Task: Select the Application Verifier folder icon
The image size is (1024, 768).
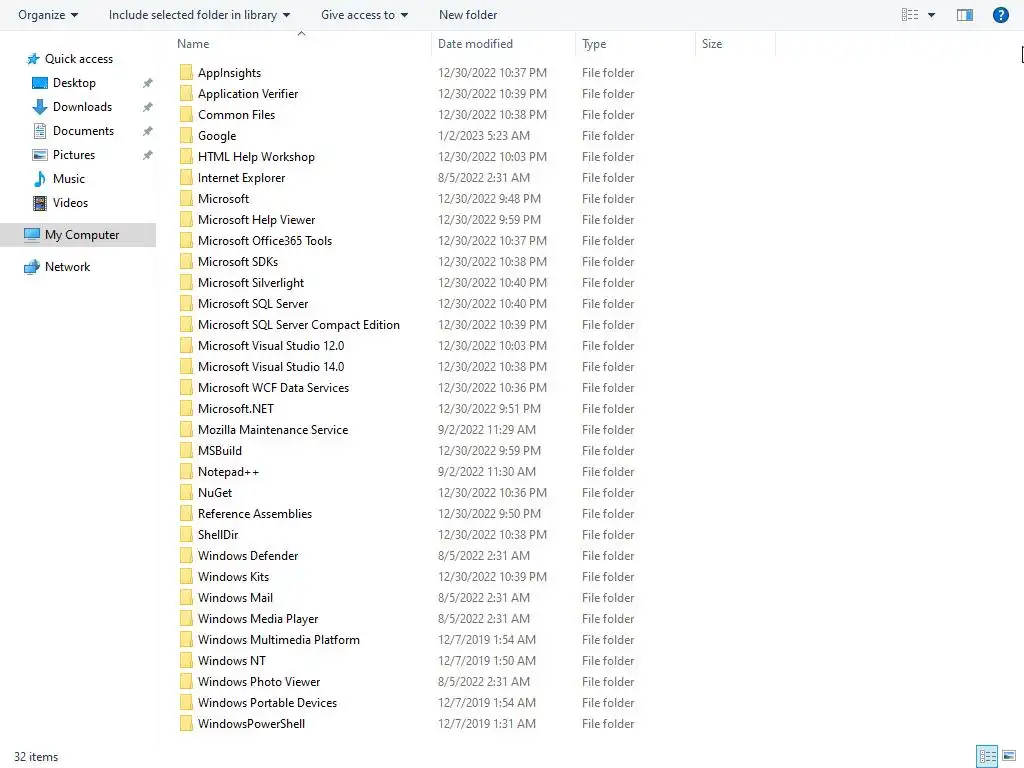Action: [x=186, y=93]
